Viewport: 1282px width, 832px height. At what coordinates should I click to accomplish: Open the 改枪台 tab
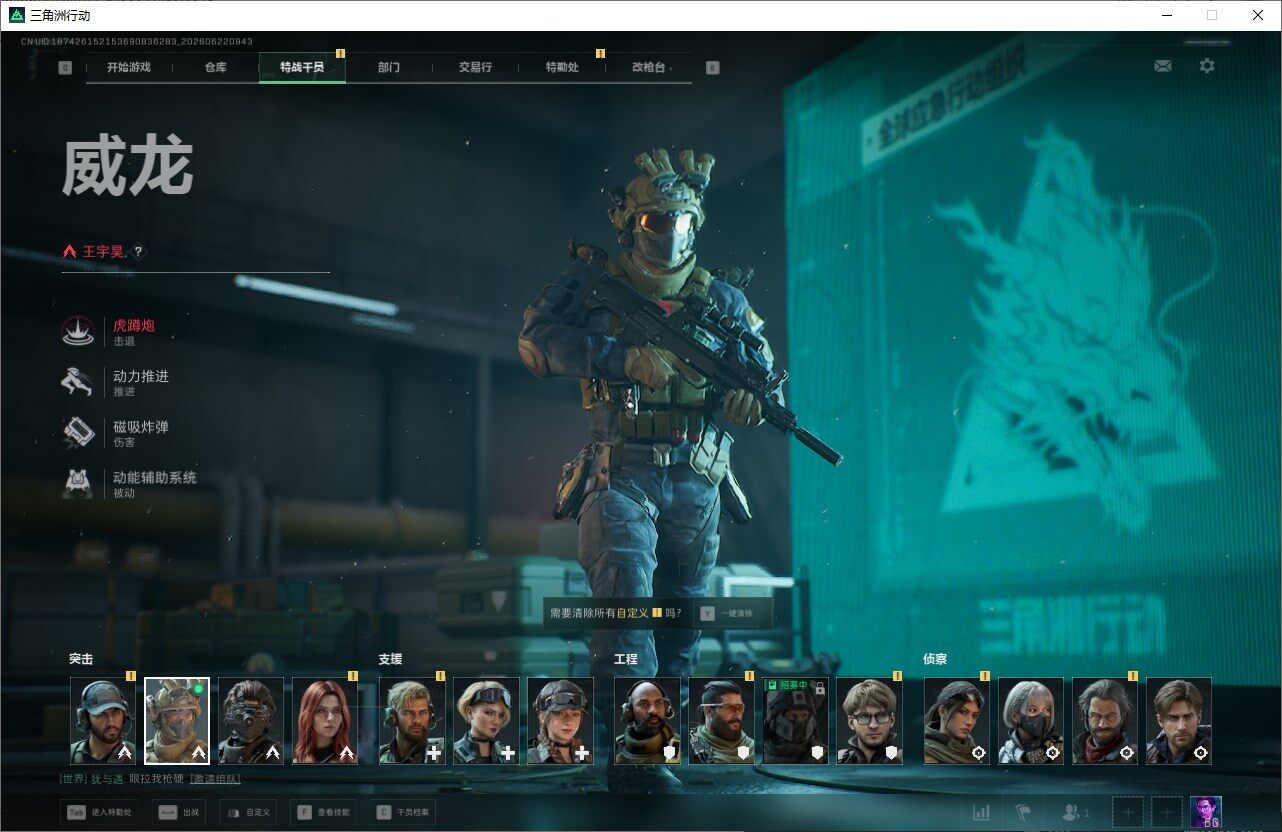[648, 67]
